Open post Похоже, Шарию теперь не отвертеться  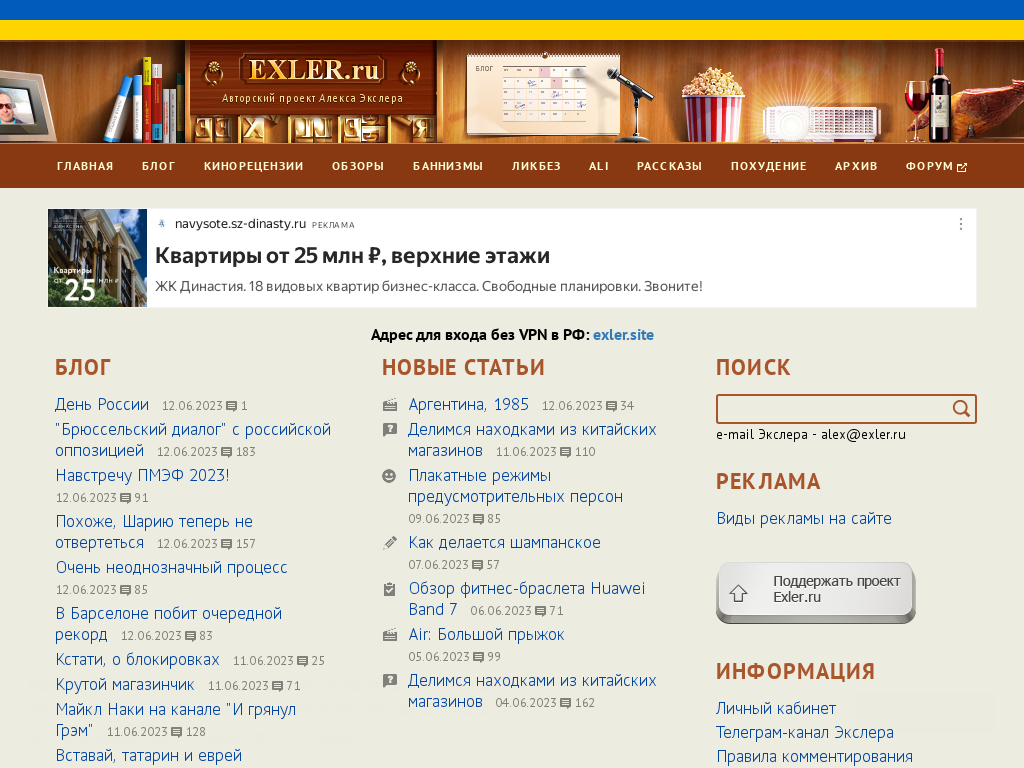coord(154,532)
